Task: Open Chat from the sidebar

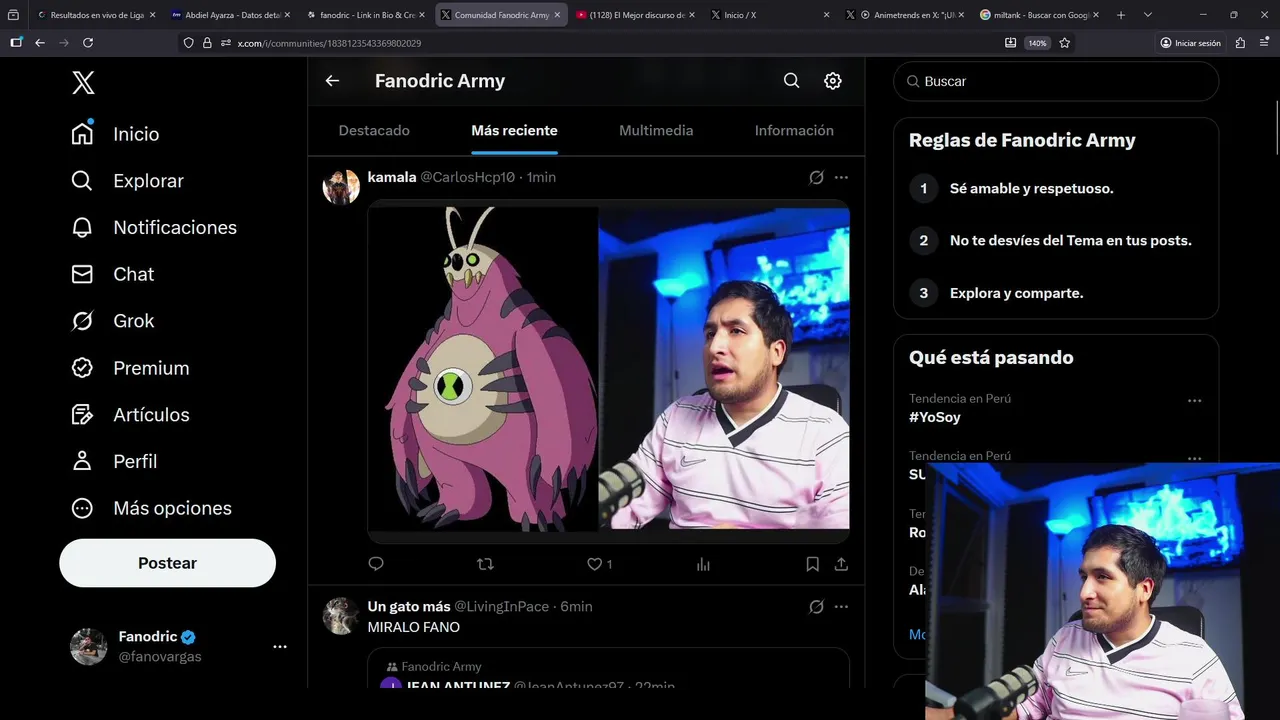Action: [x=112, y=274]
